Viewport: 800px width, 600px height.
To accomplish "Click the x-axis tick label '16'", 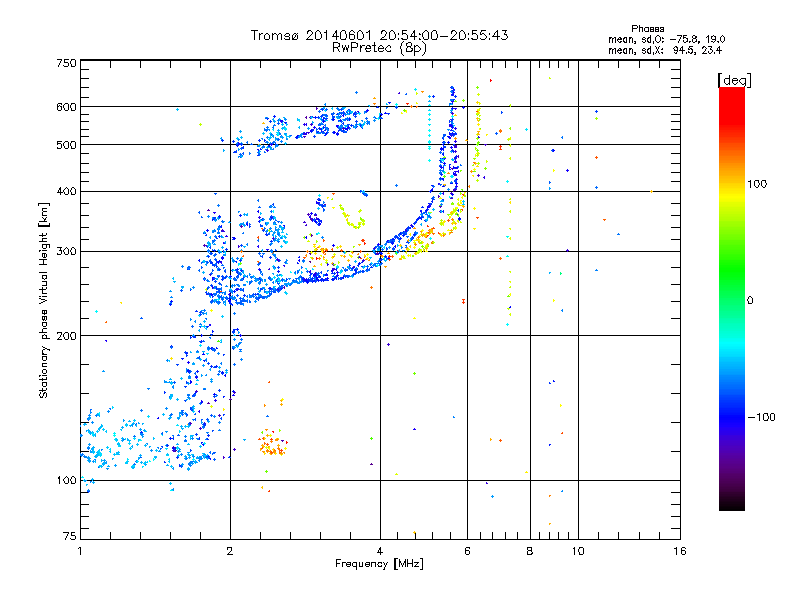I will 680,551.
